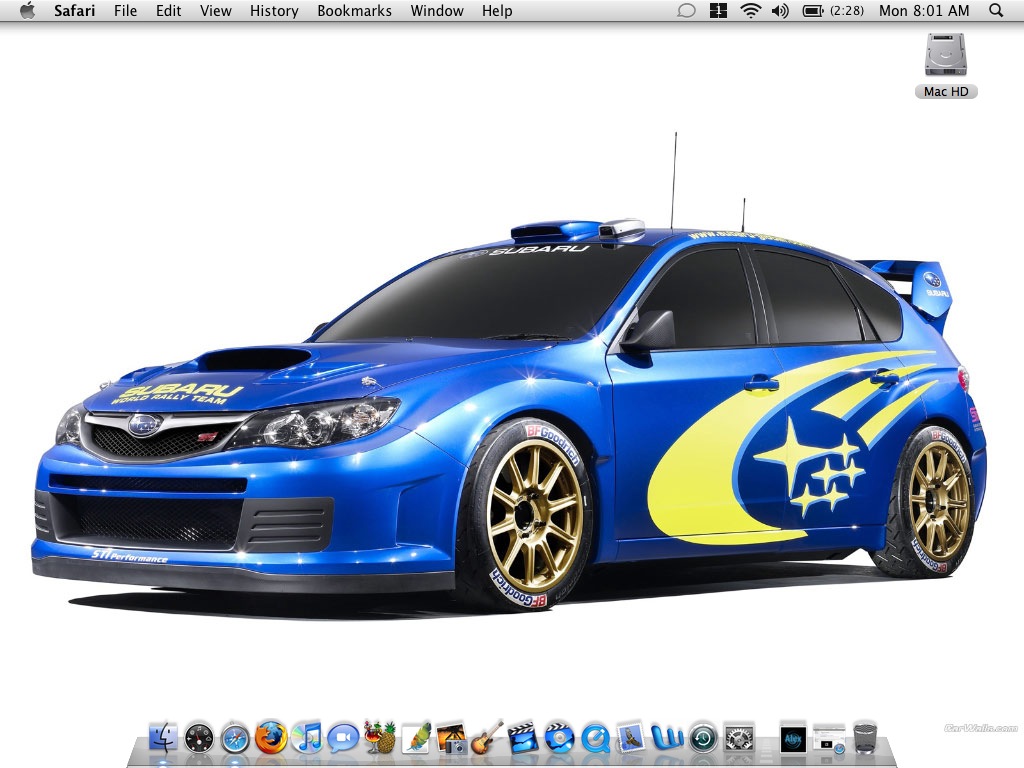Screen dimensions: 1024x768
Task: Open the Bookmarks menu
Action: (x=355, y=10)
